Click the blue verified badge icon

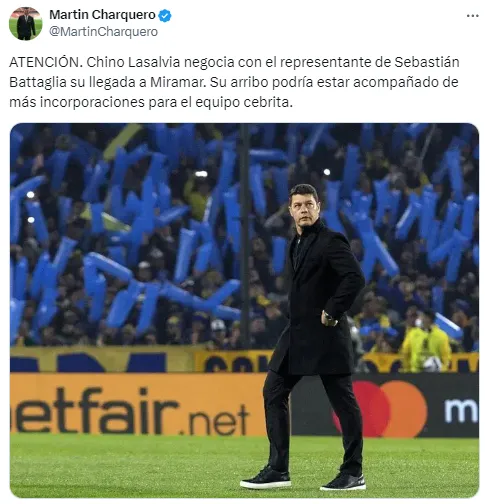tap(165, 15)
